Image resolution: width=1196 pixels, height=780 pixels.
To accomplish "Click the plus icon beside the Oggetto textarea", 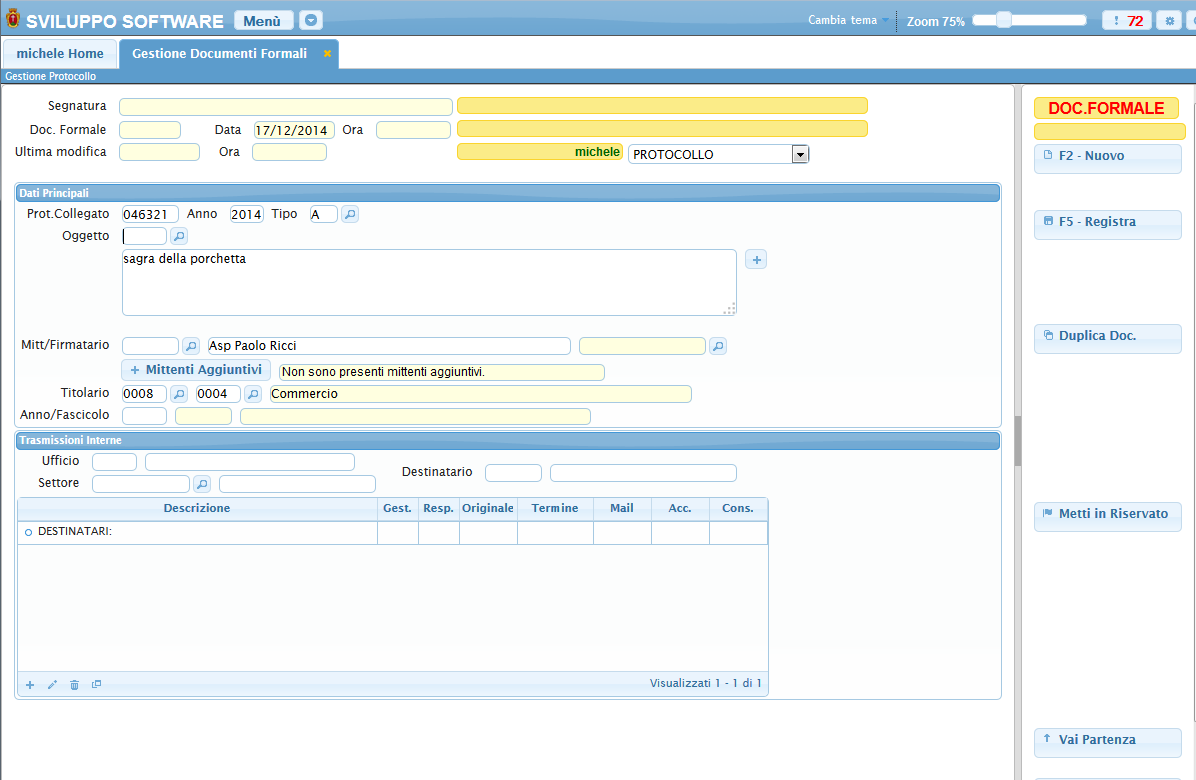I will [757, 260].
